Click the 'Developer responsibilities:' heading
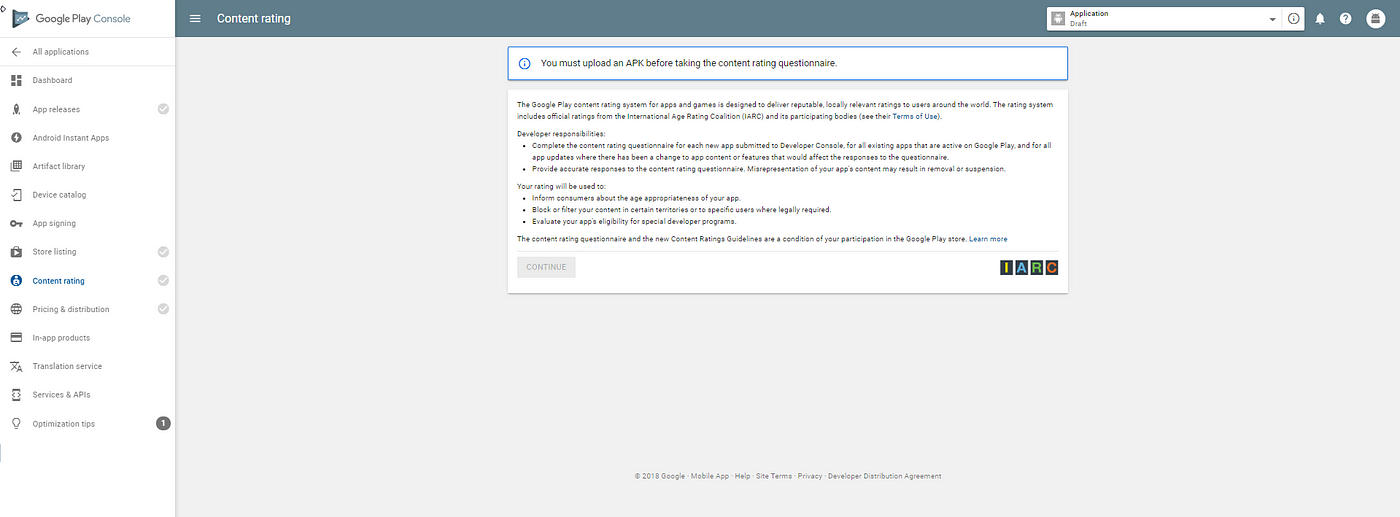 tap(561, 133)
